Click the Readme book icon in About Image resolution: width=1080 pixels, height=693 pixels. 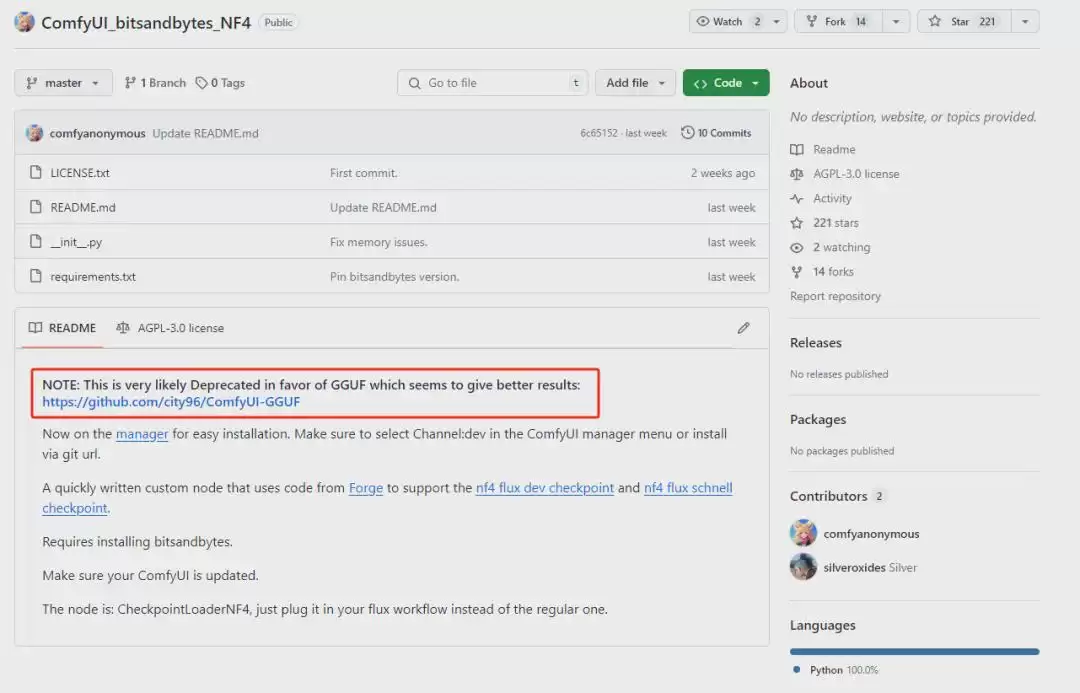pyautogui.click(x=797, y=149)
